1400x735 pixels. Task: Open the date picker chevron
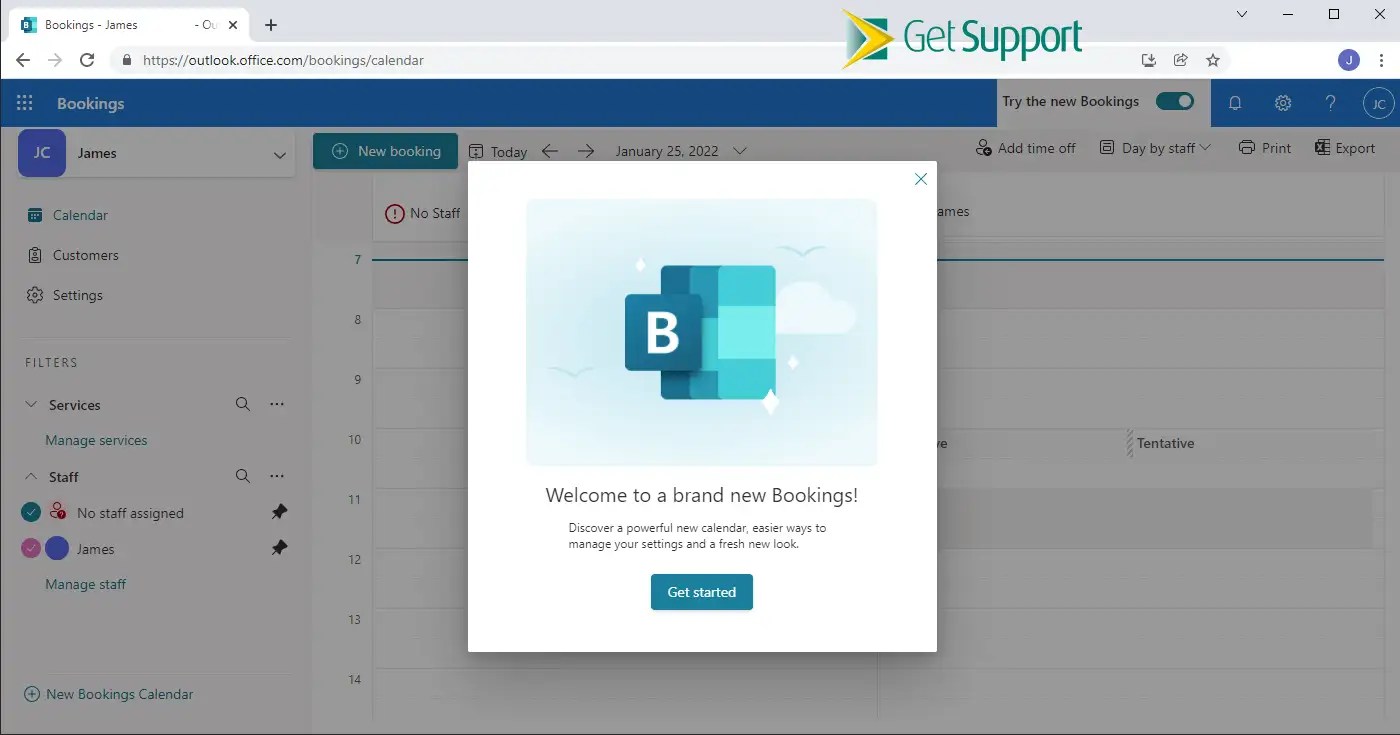[740, 151]
